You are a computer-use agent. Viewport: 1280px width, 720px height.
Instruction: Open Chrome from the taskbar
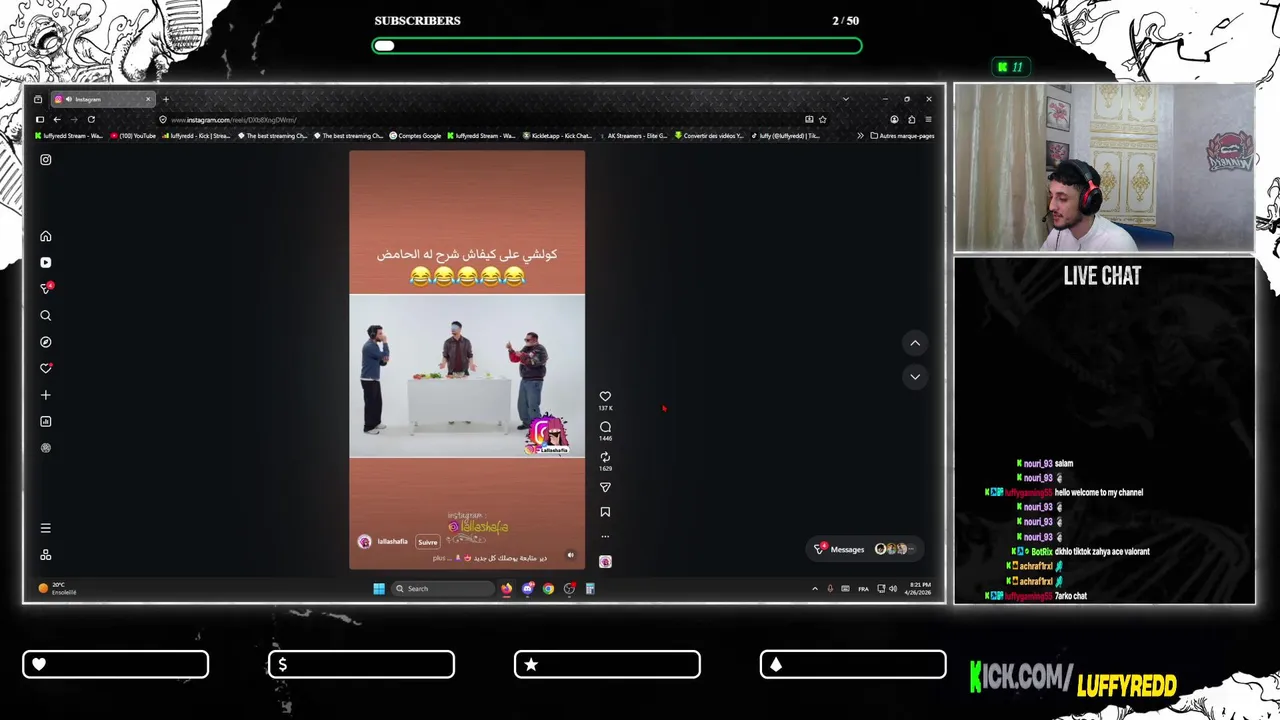[548, 588]
